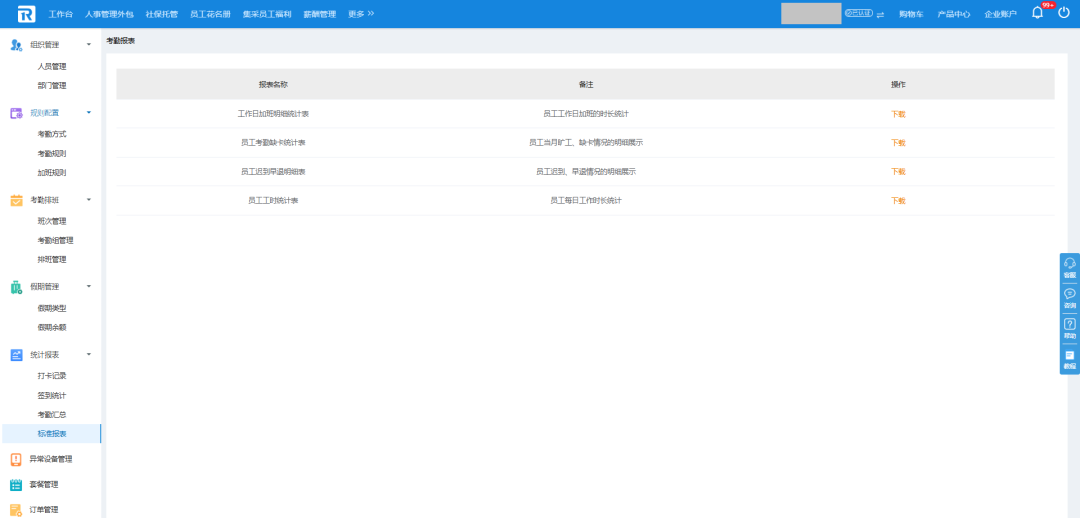Click the 规则配置 calendar gear icon
The image size is (1080, 518).
[x=17, y=113]
